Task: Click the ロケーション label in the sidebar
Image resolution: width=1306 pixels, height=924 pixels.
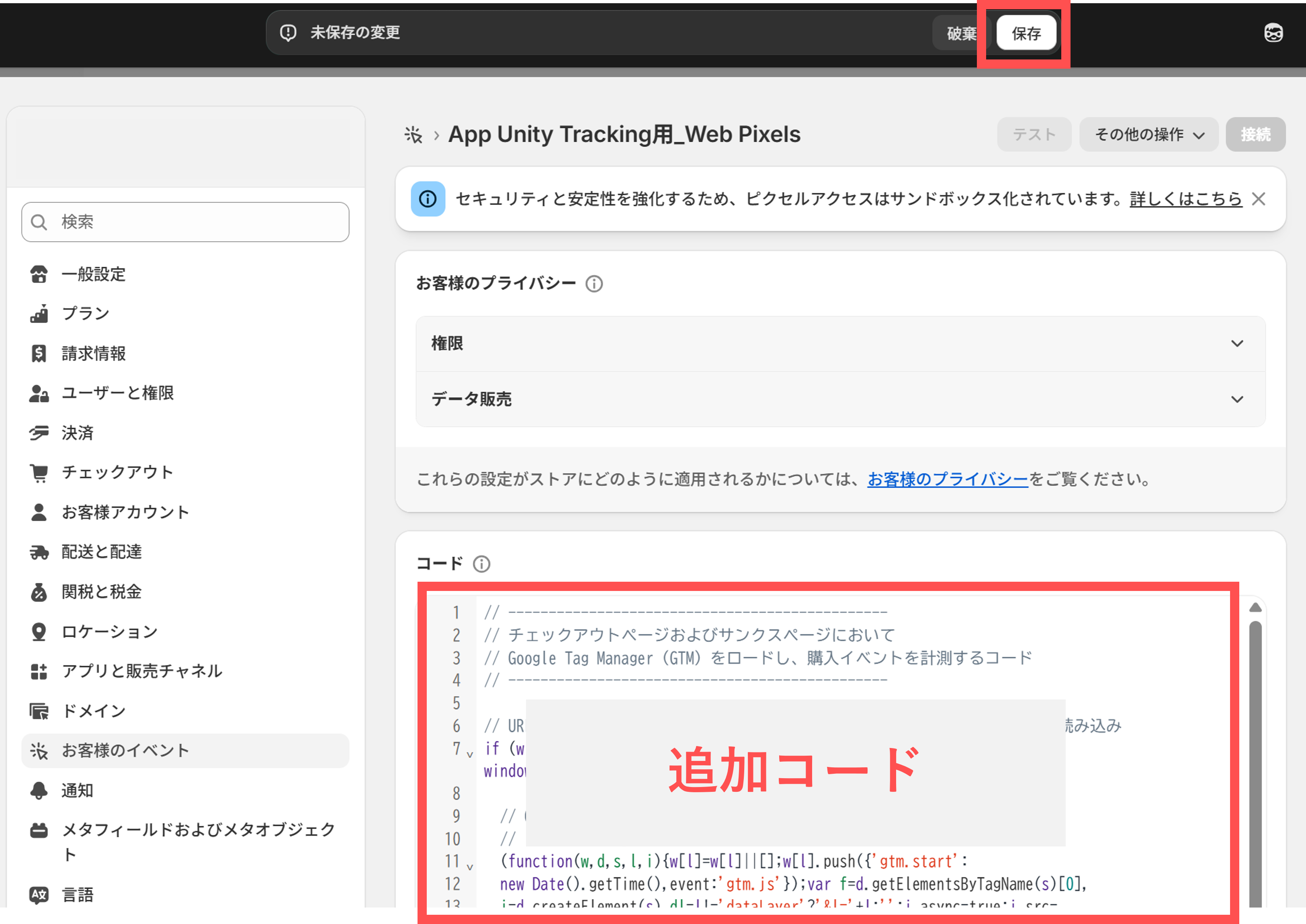Action: pyautogui.click(x=110, y=632)
